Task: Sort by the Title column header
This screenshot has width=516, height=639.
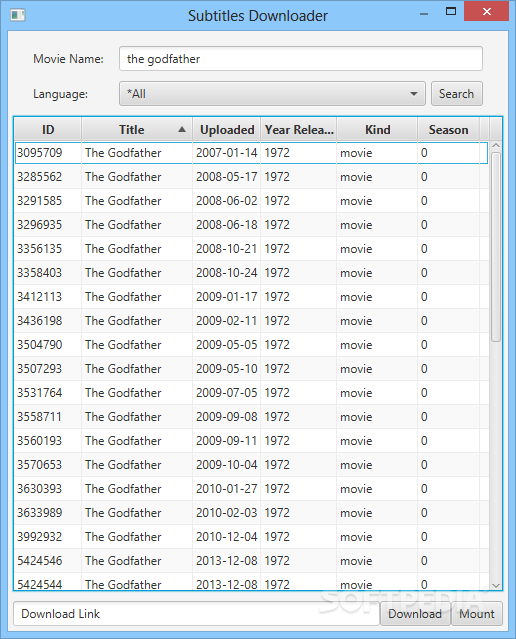Action: pos(137,130)
